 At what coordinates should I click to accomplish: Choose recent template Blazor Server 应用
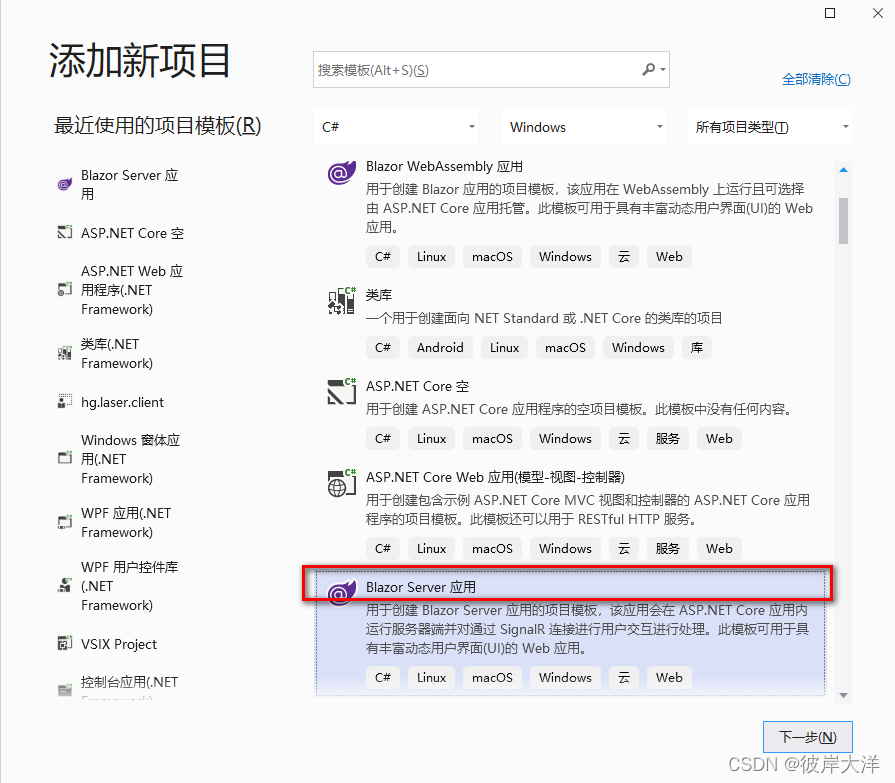coord(130,184)
